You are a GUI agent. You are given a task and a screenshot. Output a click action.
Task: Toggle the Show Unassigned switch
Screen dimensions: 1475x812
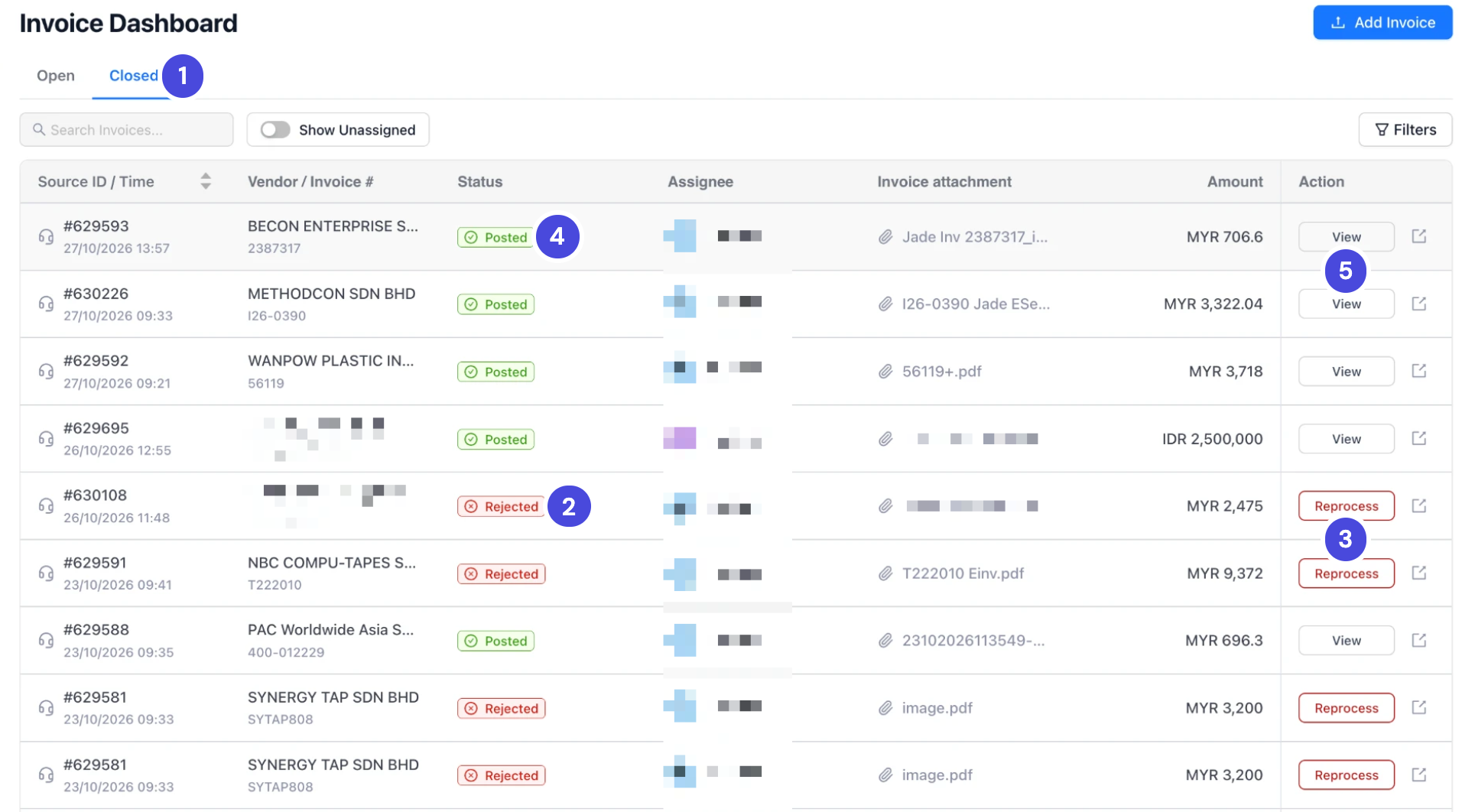[275, 130]
